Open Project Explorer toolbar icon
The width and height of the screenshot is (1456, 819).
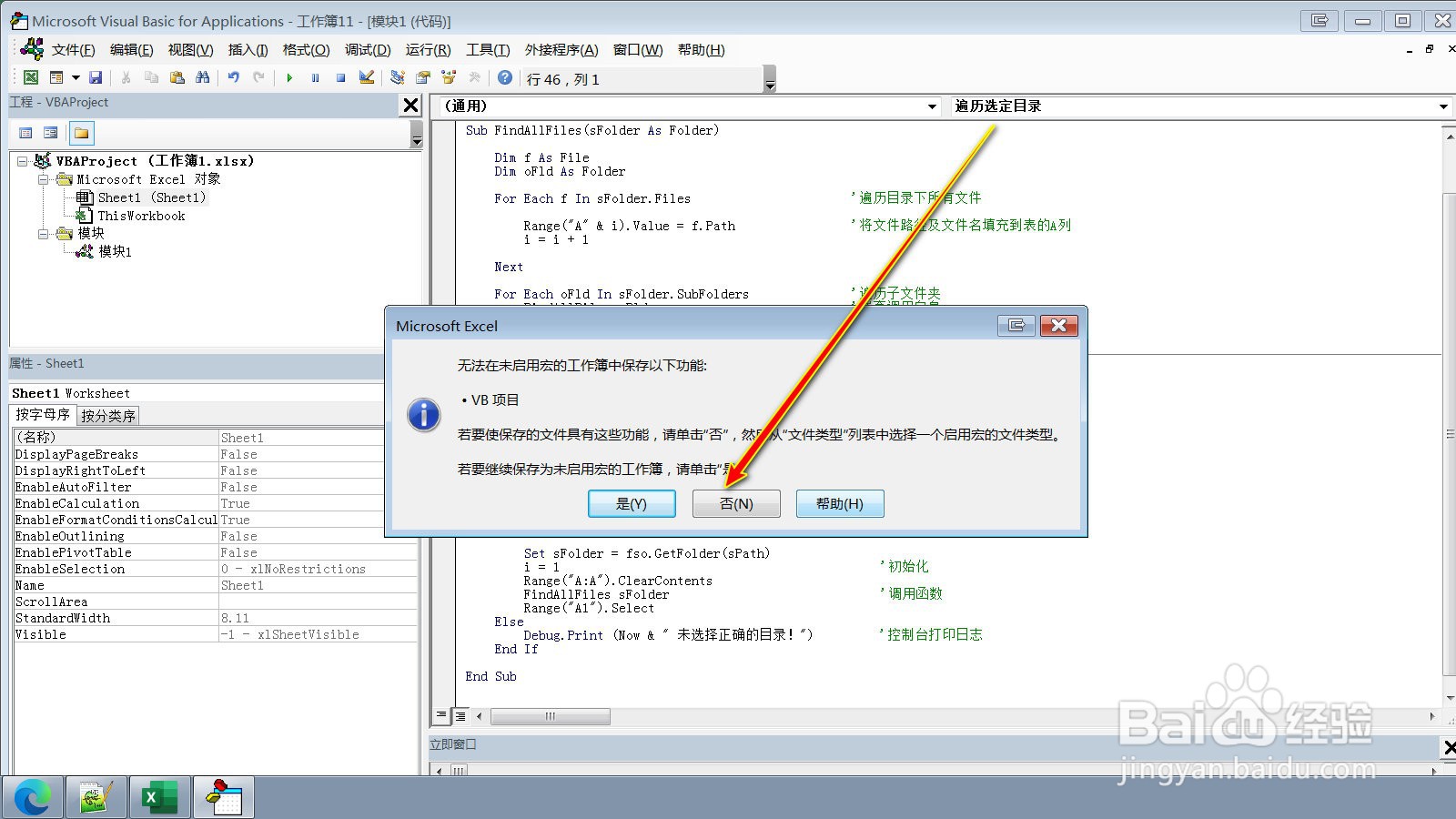(398, 78)
